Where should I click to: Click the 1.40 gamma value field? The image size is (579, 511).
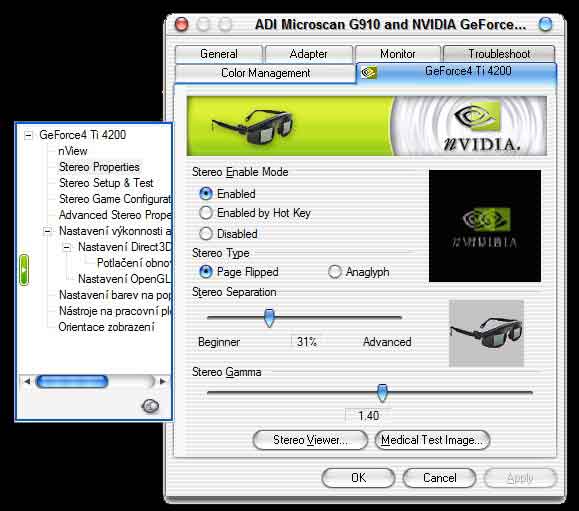368,416
